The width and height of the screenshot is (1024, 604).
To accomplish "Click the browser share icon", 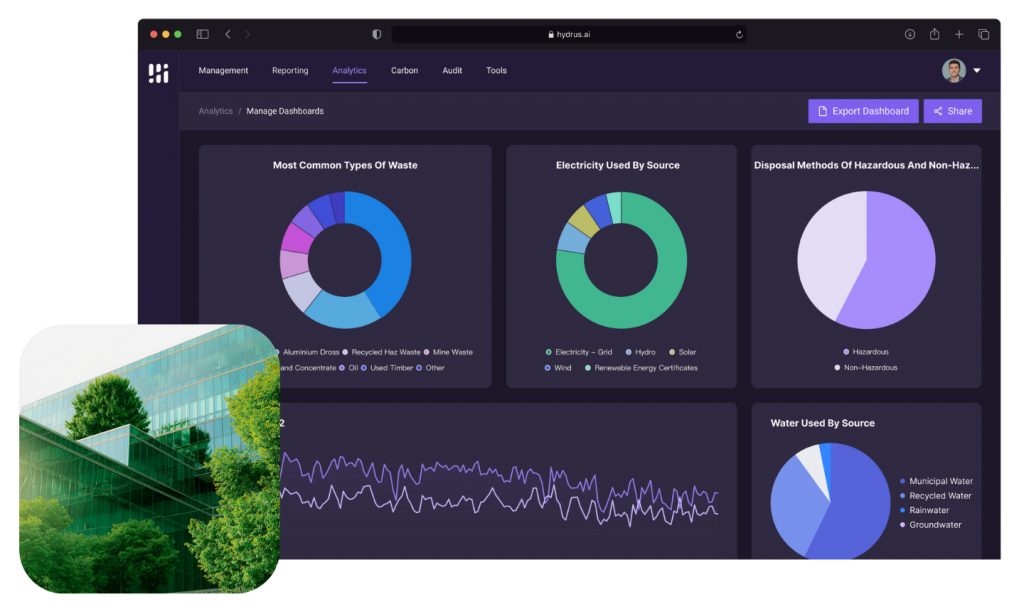I will tap(935, 33).
